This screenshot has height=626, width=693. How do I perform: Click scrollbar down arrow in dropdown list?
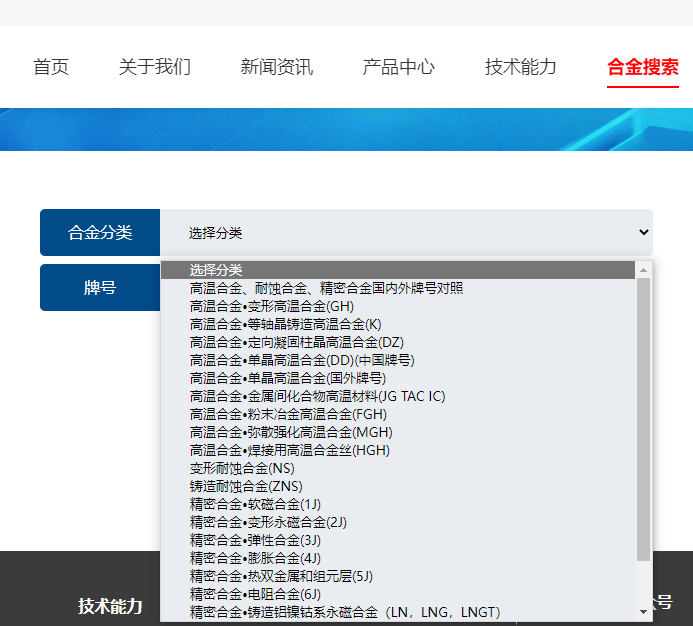(x=644, y=612)
